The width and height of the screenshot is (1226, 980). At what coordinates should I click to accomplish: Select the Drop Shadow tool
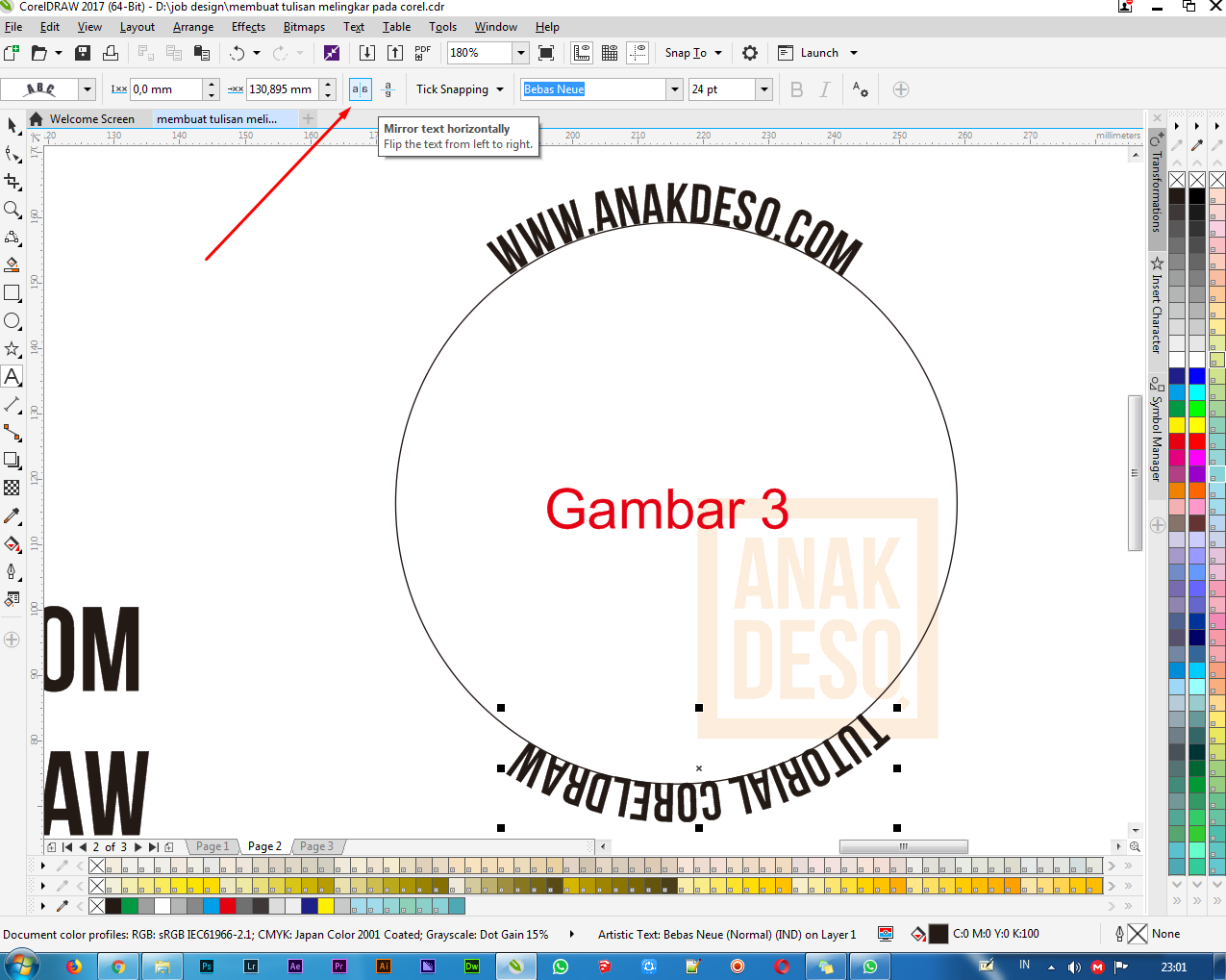13,461
